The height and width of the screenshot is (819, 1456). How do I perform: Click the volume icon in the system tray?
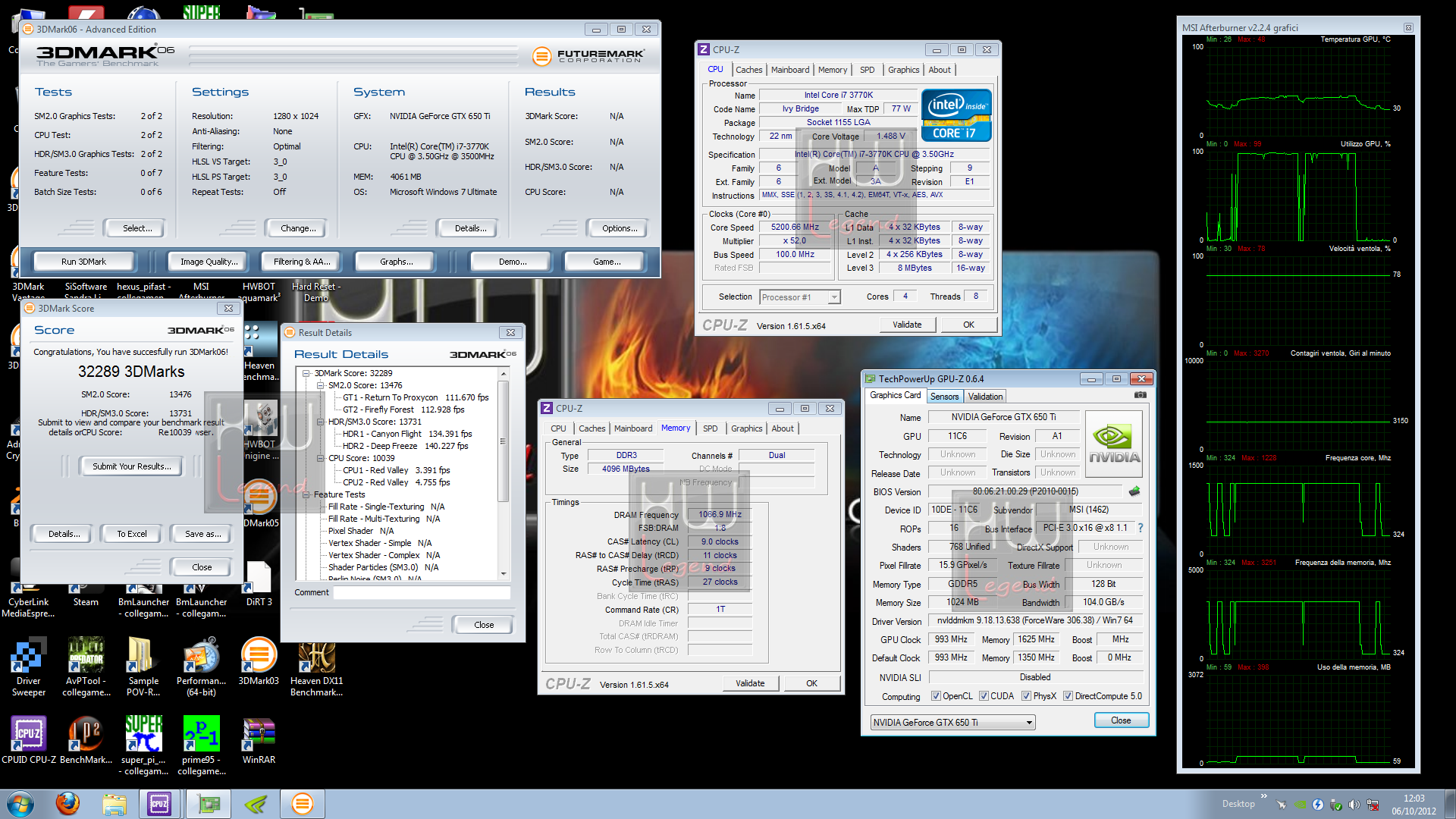point(1354,805)
